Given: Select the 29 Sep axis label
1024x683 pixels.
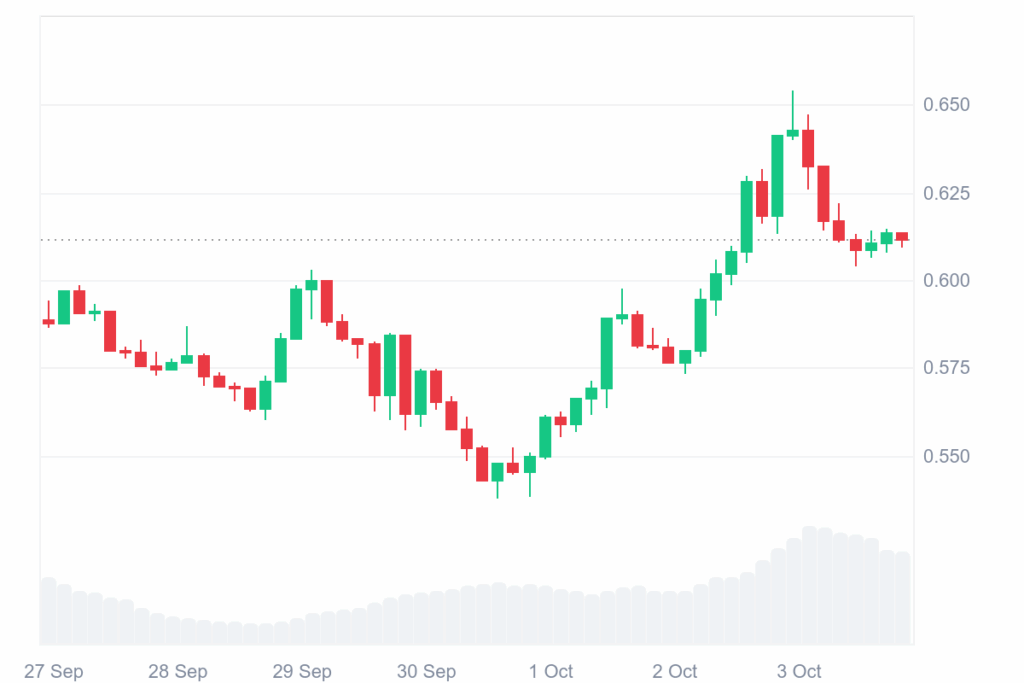Looking at the screenshot, I should 302,670.
